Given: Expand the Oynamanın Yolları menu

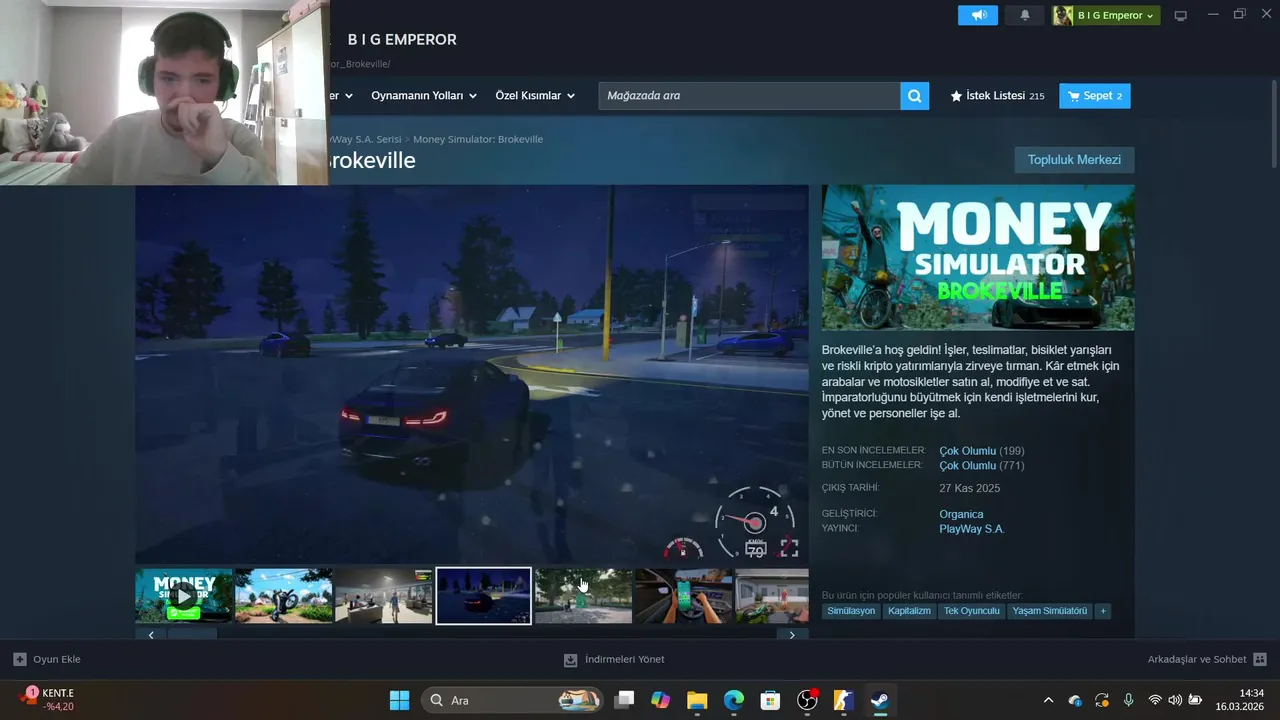Looking at the screenshot, I should point(424,96).
